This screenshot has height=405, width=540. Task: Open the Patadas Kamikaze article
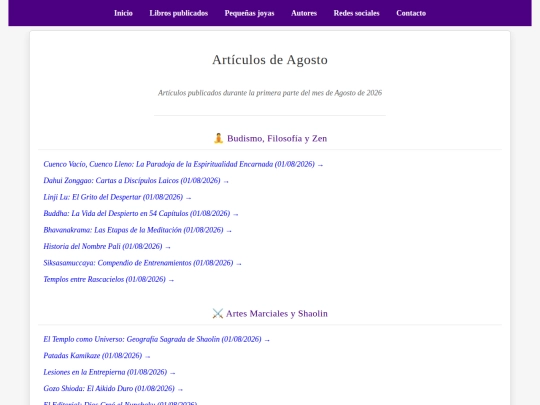pos(97,356)
